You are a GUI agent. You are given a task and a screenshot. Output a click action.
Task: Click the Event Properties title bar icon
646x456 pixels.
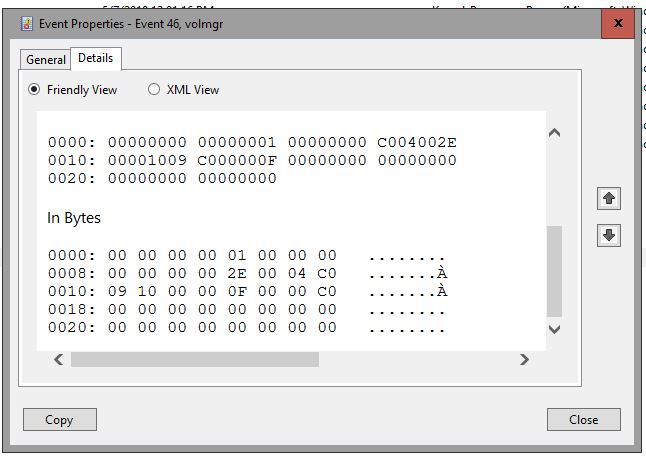pos(27,24)
